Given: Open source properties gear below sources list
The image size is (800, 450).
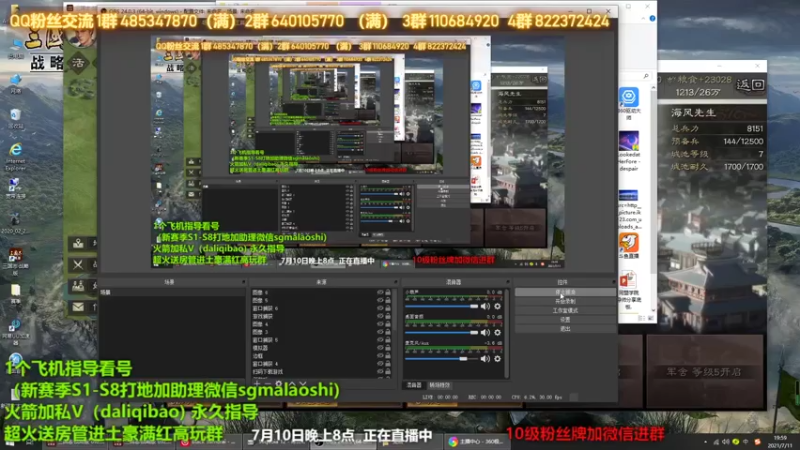Looking at the screenshot, I should coord(279,384).
